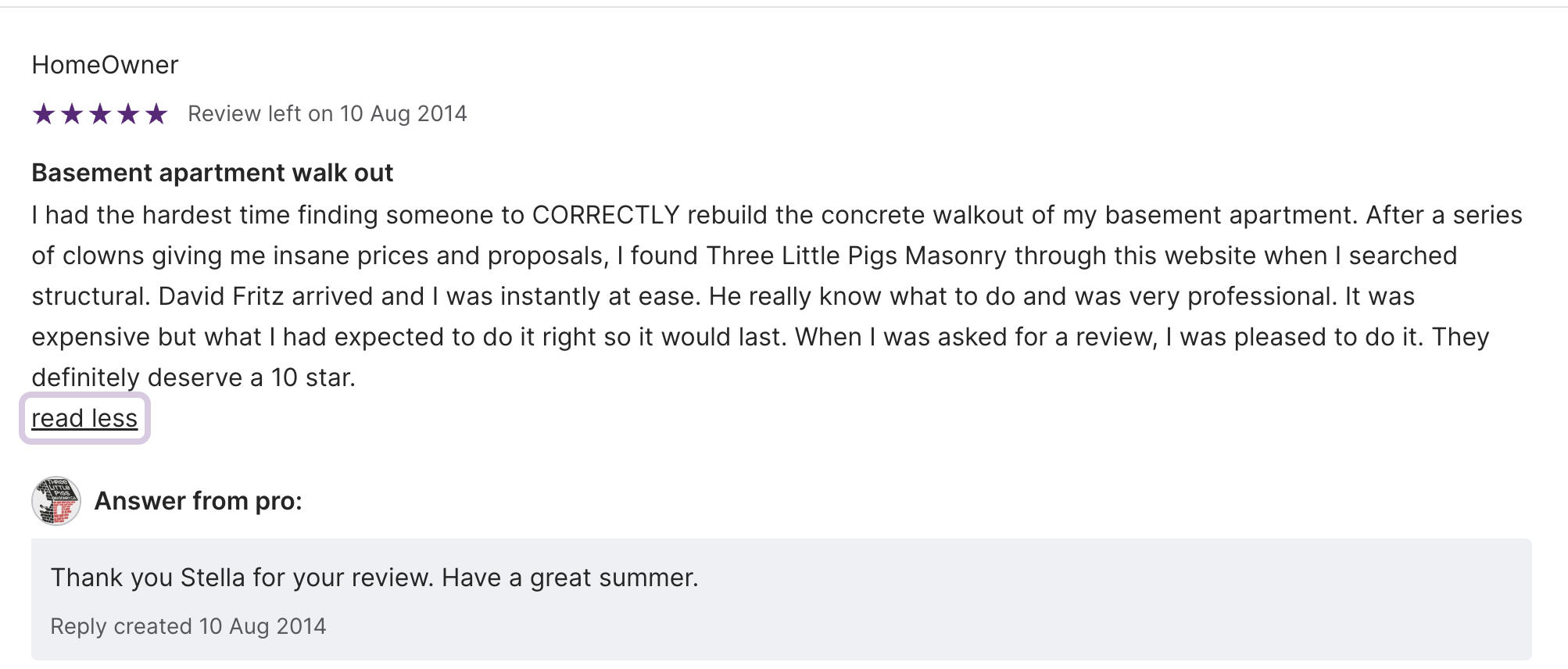The width and height of the screenshot is (1568, 669).
Task: Click the HomeOwner reviewer name
Action: (x=105, y=65)
